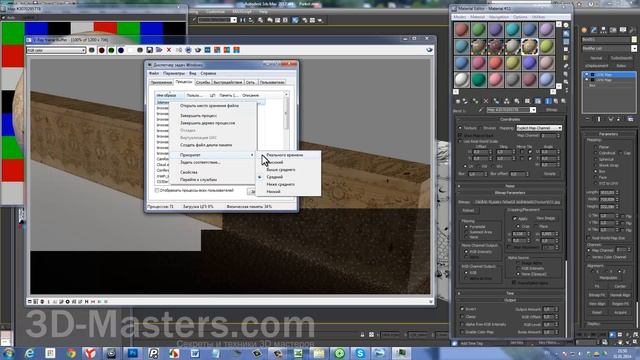Screen dimensions: 640x360
Task: Click Go to Parent icon in Material Editor
Action: tap(556, 101)
